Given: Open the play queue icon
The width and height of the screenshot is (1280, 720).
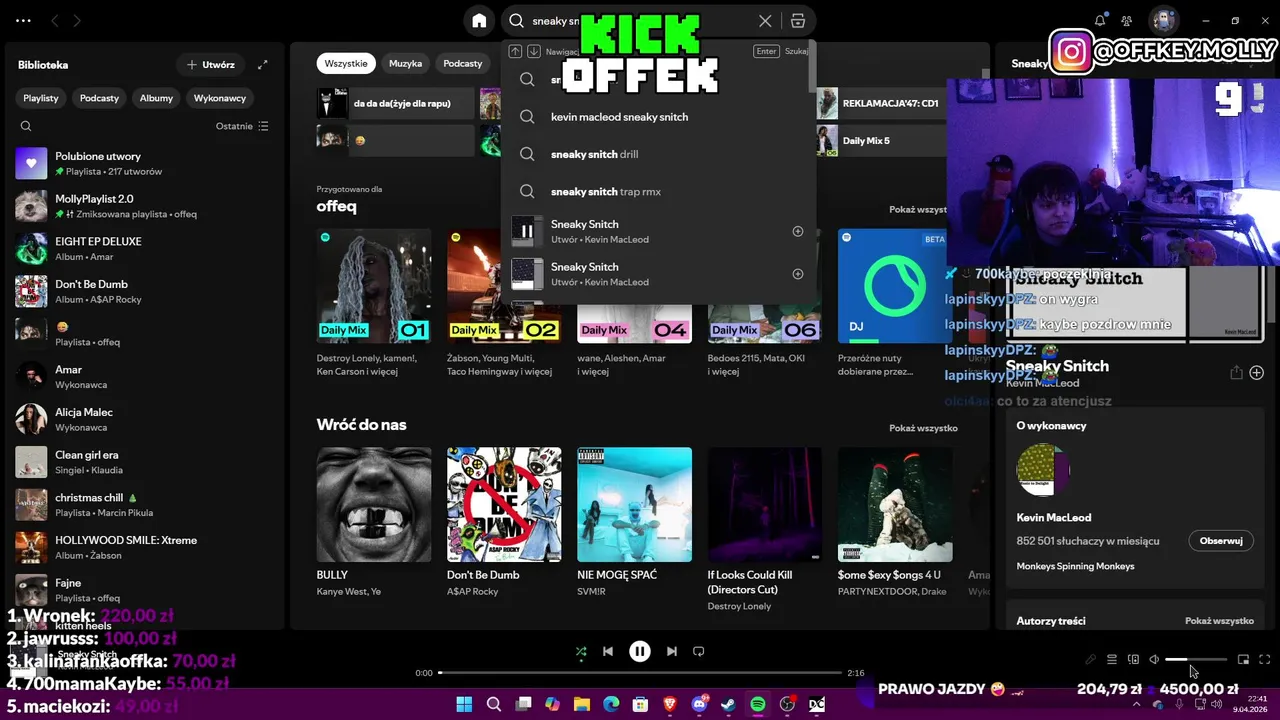Looking at the screenshot, I should coord(1111,660).
